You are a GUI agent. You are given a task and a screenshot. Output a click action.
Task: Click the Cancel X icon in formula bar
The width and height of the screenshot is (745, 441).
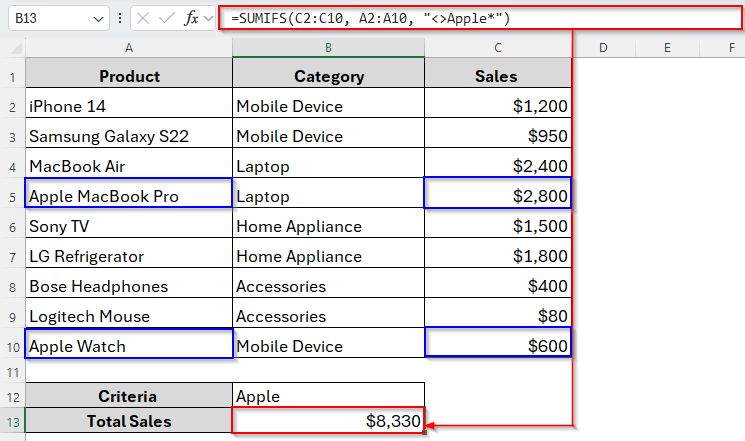[144, 18]
